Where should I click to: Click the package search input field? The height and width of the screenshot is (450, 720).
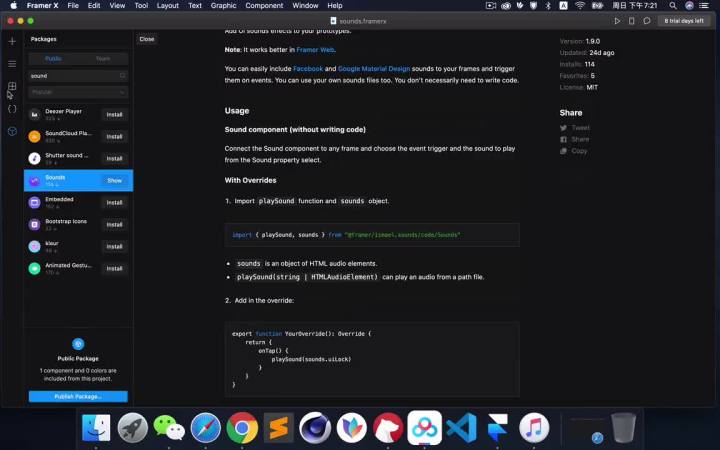tap(78, 76)
